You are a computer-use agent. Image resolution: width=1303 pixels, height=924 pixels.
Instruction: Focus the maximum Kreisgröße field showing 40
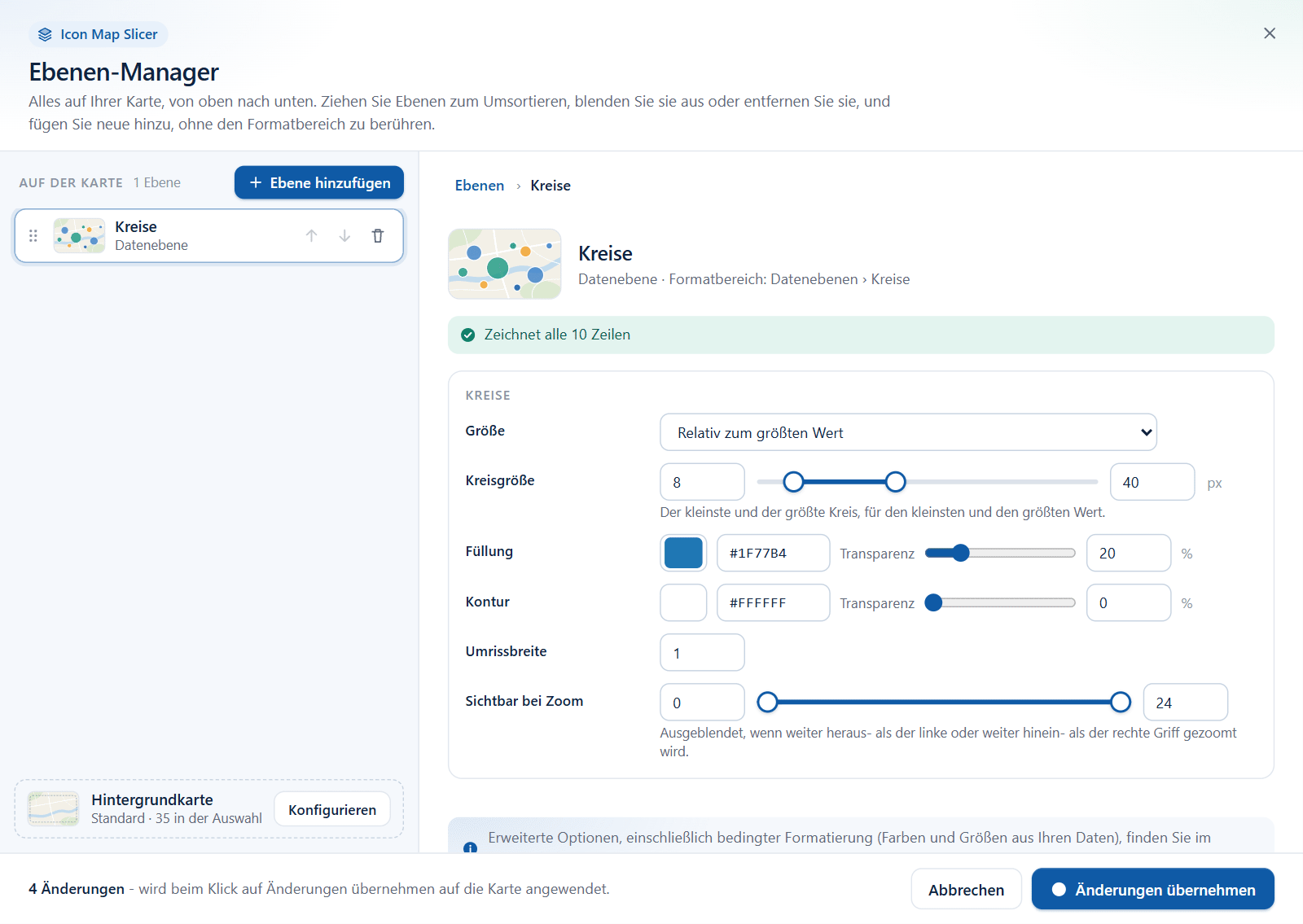1152,482
